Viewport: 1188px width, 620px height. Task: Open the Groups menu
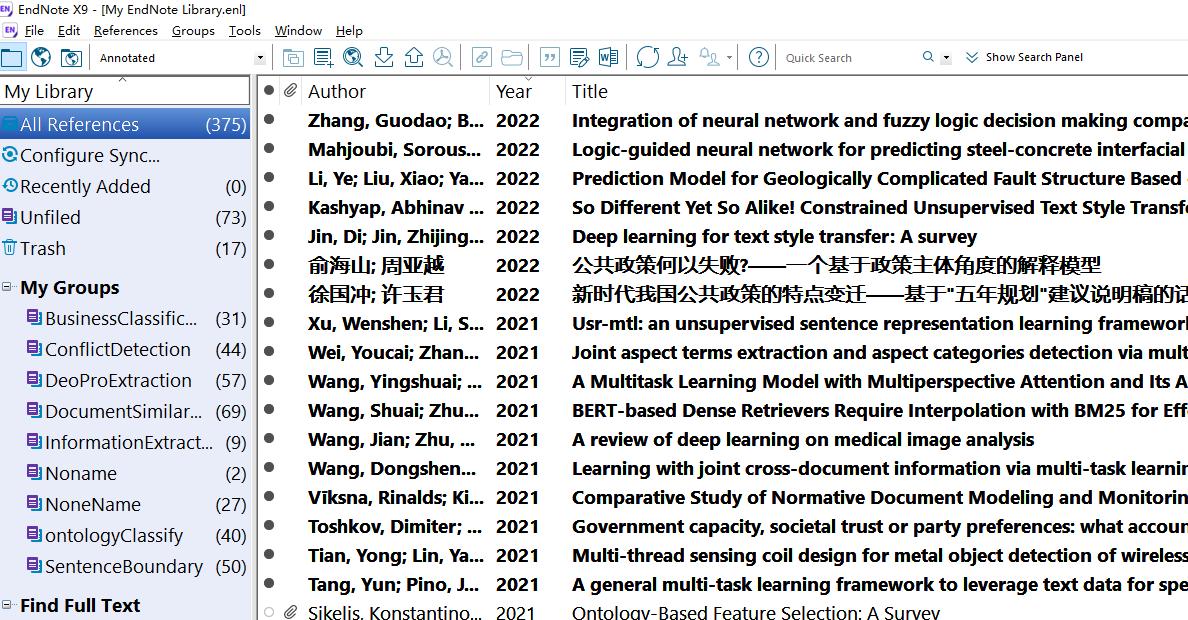(193, 30)
